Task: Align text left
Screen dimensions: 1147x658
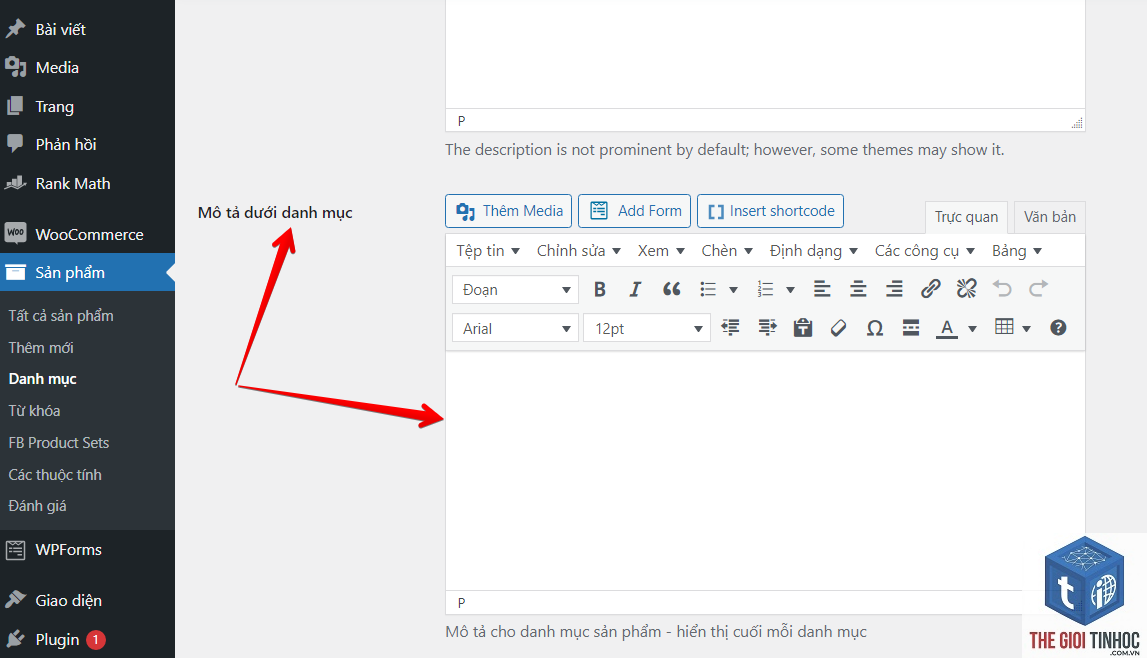Action: click(822, 290)
